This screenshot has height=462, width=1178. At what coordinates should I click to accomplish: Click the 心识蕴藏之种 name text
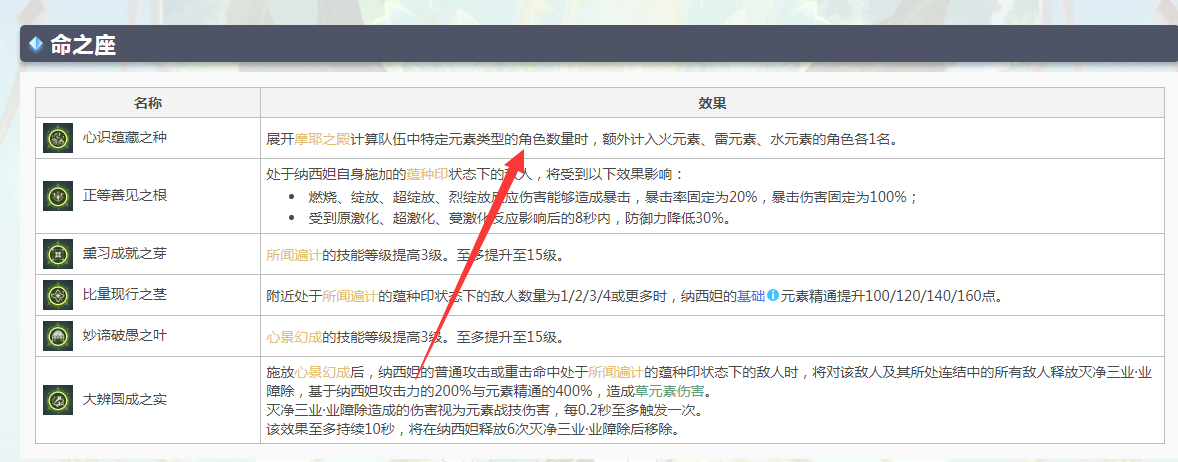coord(125,138)
